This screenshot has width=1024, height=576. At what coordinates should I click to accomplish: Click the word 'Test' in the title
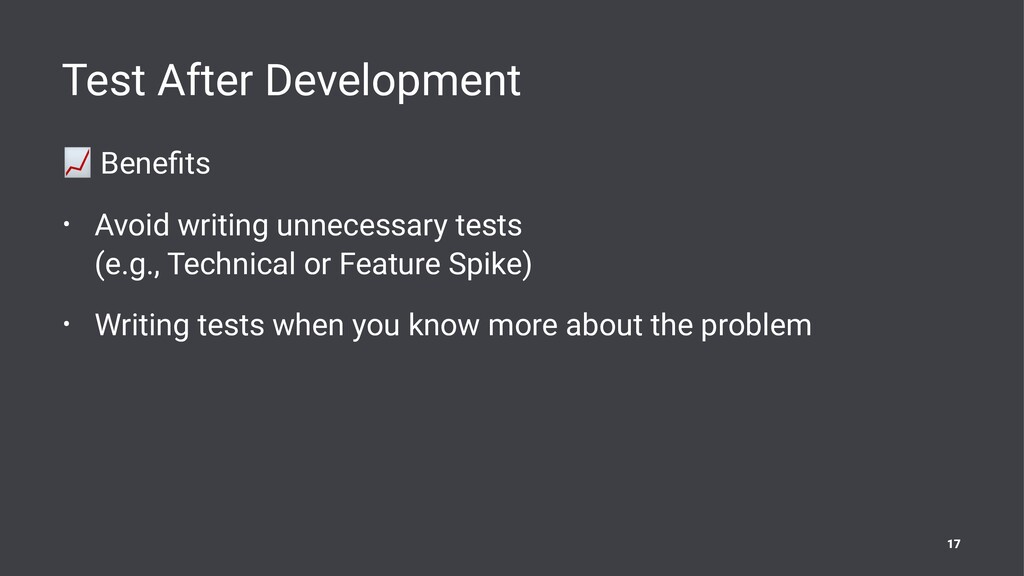103,80
